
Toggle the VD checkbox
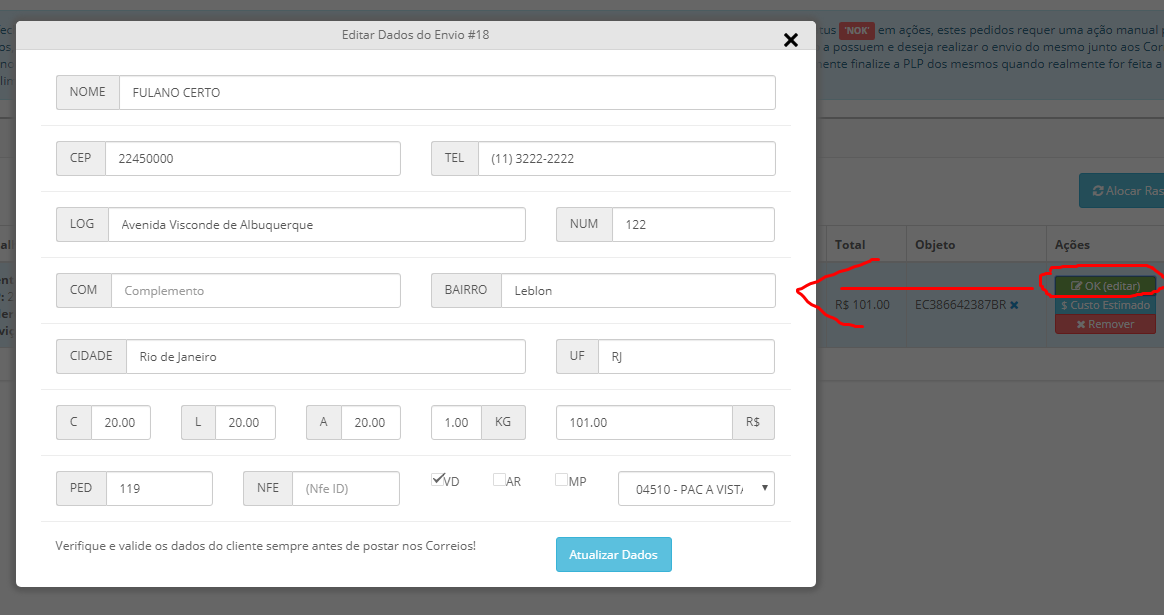pyautogui.click(x=438, y=479)
